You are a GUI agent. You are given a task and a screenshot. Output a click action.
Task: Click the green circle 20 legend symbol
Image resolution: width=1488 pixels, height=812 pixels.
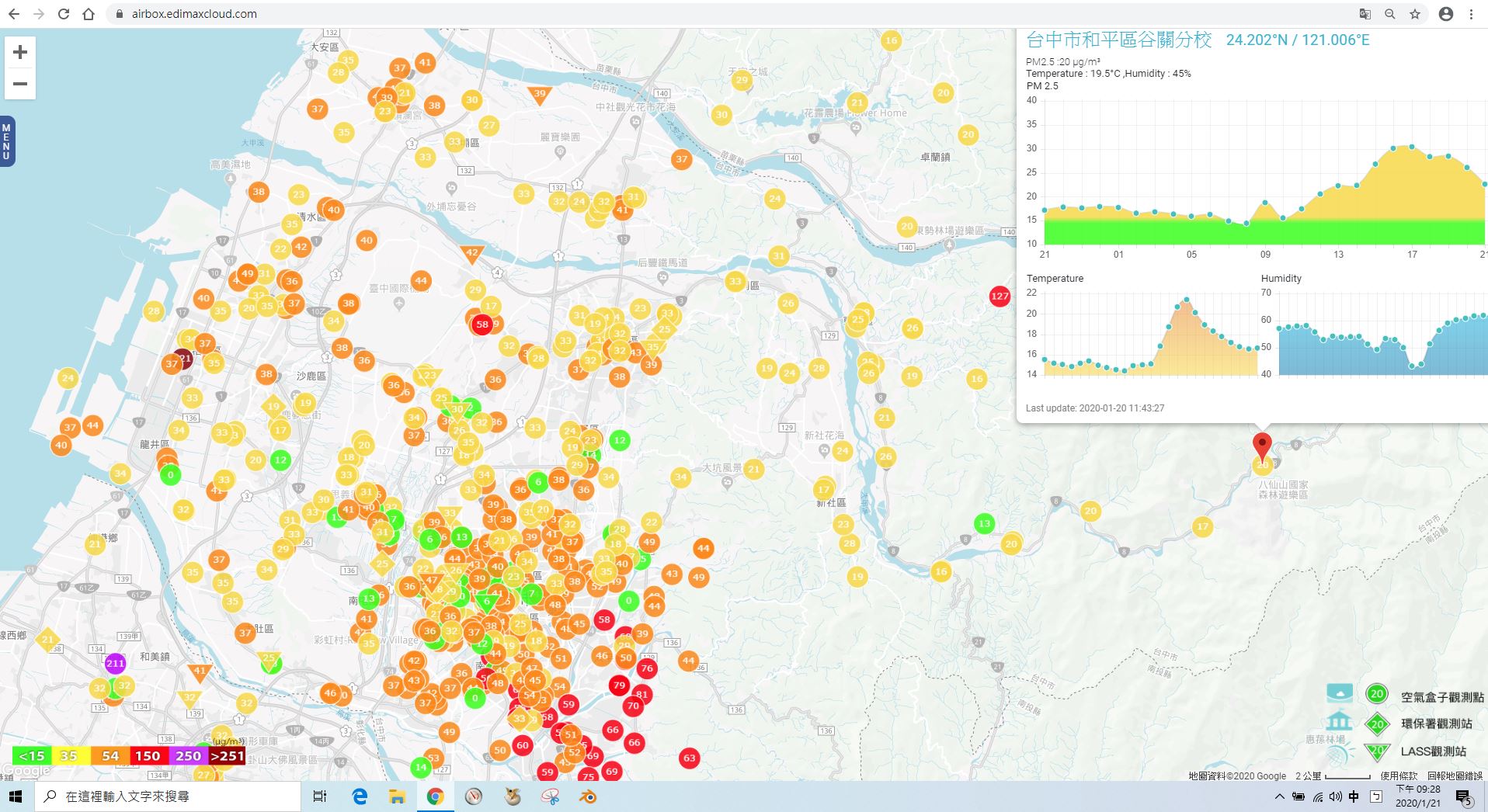pyautogui.click(x=1377, y=694)
